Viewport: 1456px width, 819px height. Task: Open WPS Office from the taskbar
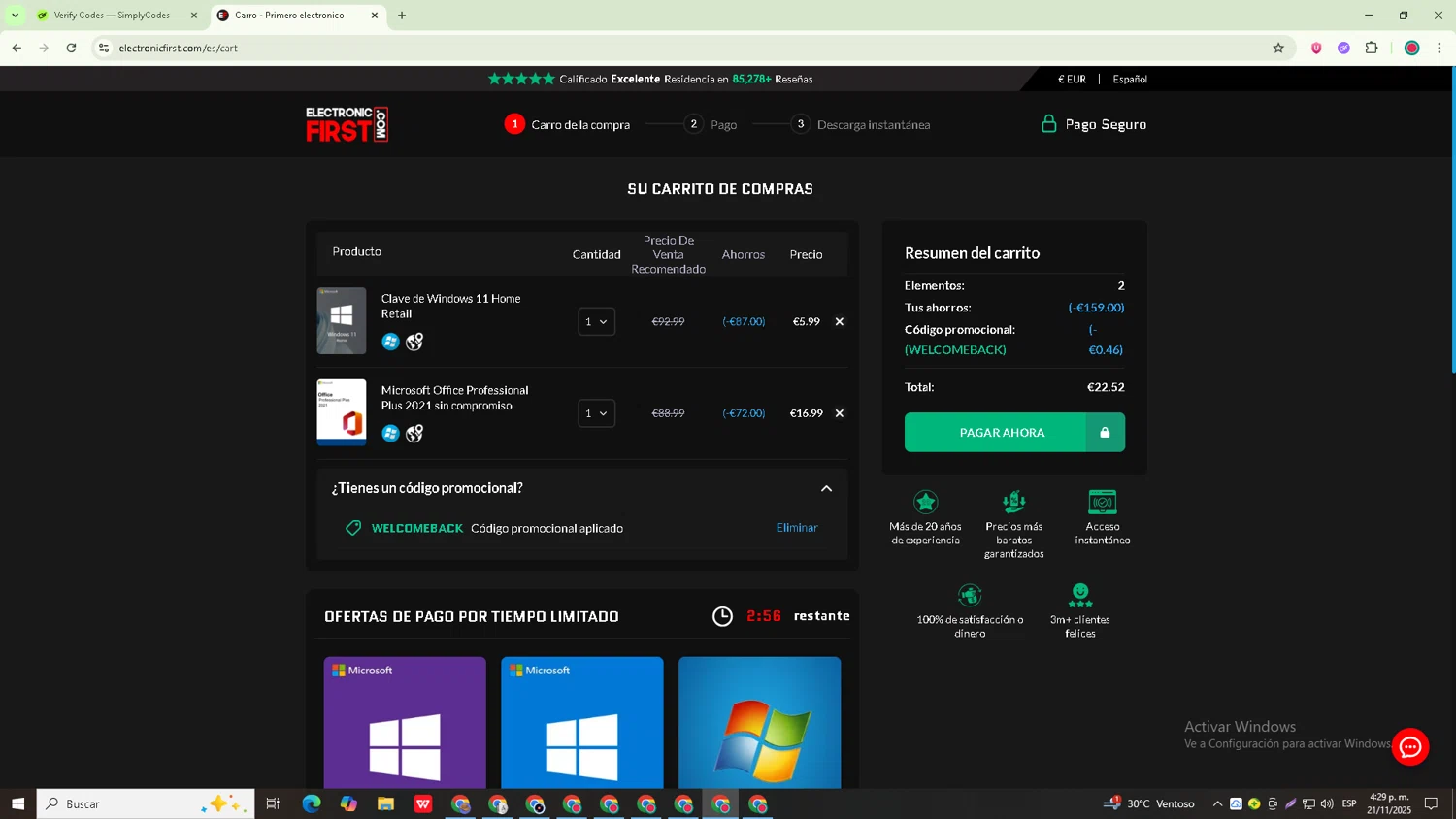pos(423,803)
